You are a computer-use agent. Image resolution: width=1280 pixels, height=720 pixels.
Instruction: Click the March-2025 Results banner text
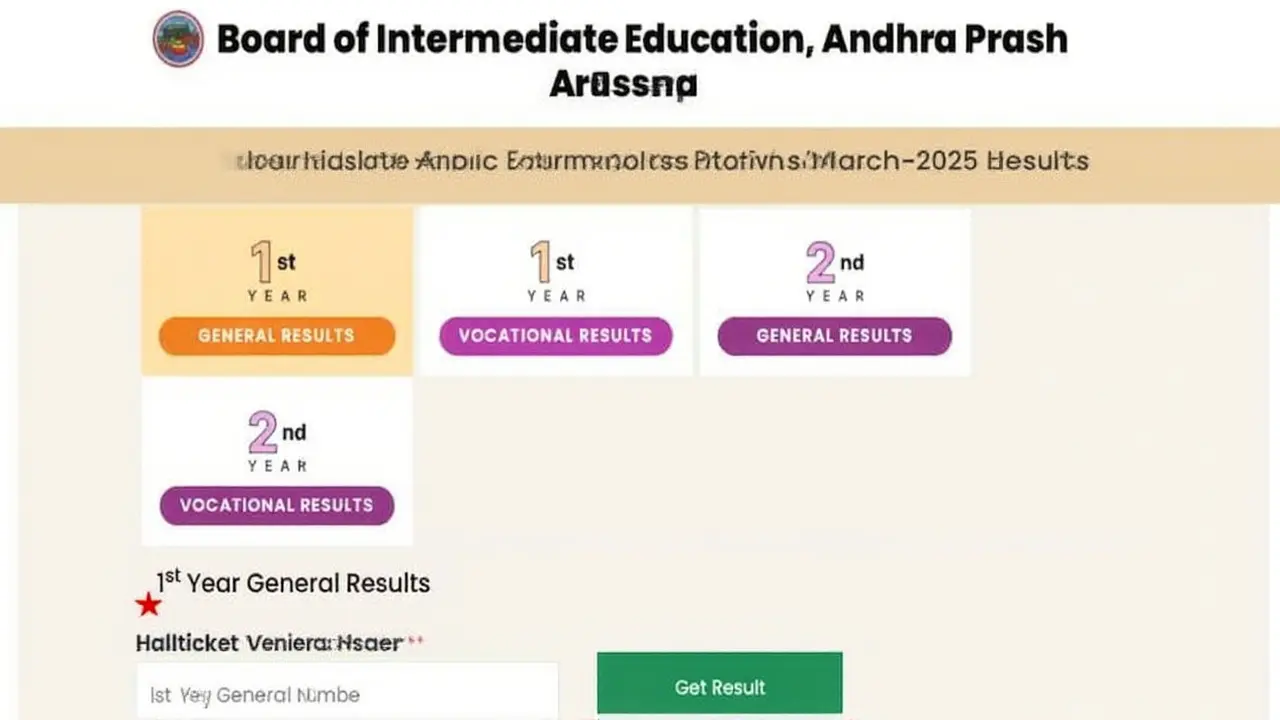660,161
